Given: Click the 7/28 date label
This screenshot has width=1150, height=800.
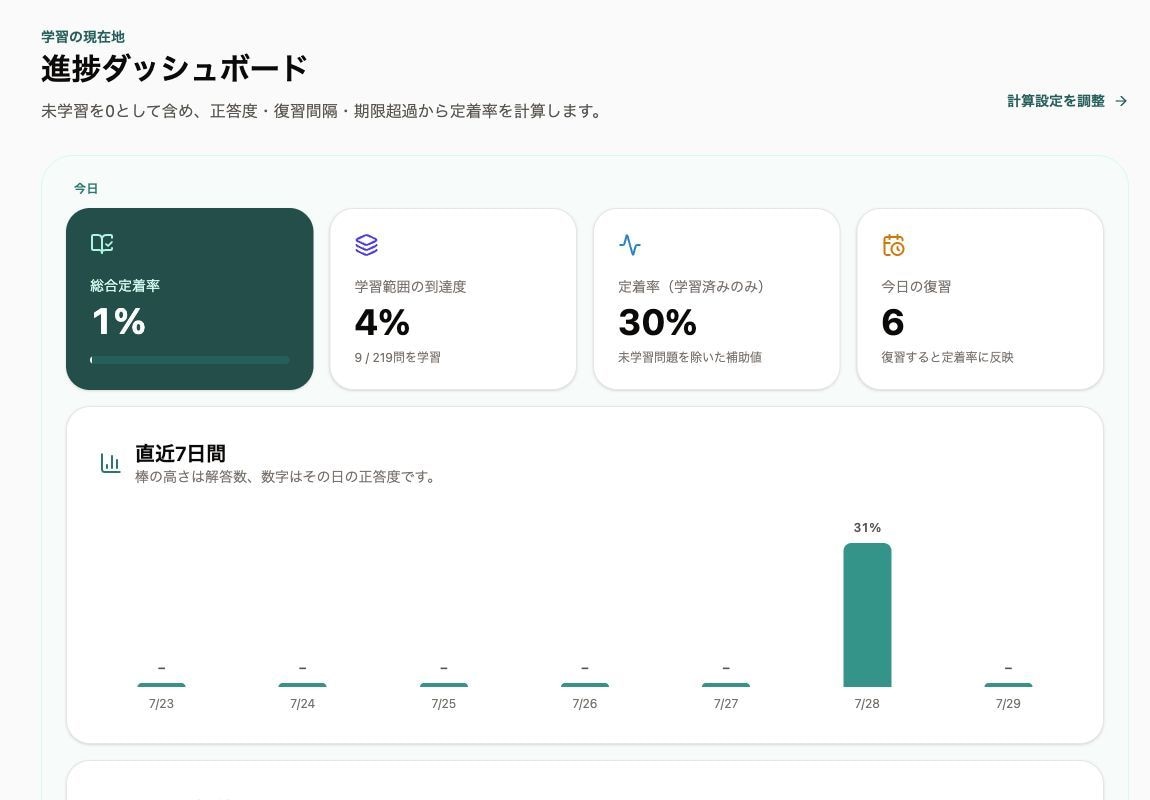Looking at the screenshot, I should point(867,704).
